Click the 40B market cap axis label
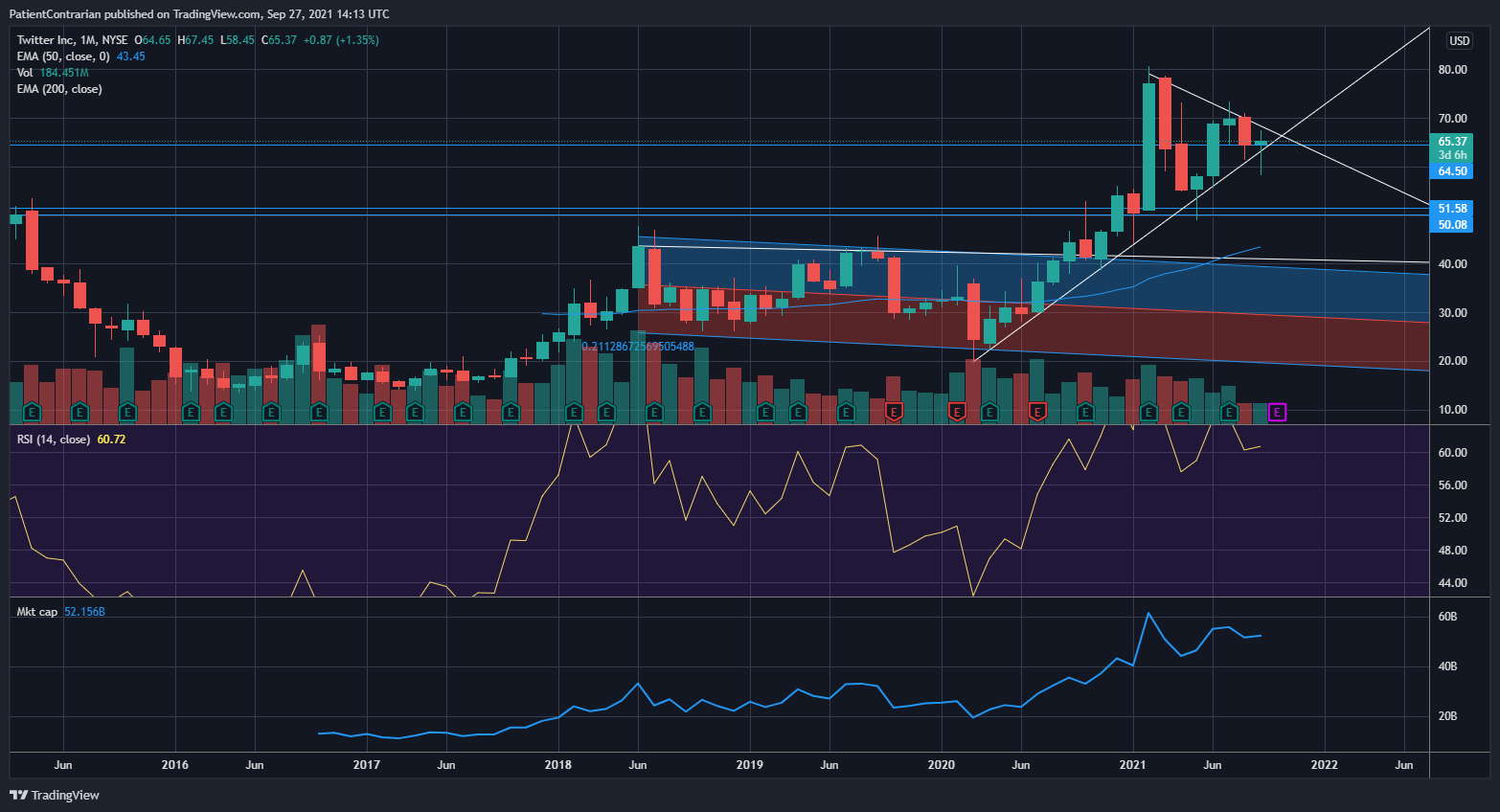 point(1447,666)
